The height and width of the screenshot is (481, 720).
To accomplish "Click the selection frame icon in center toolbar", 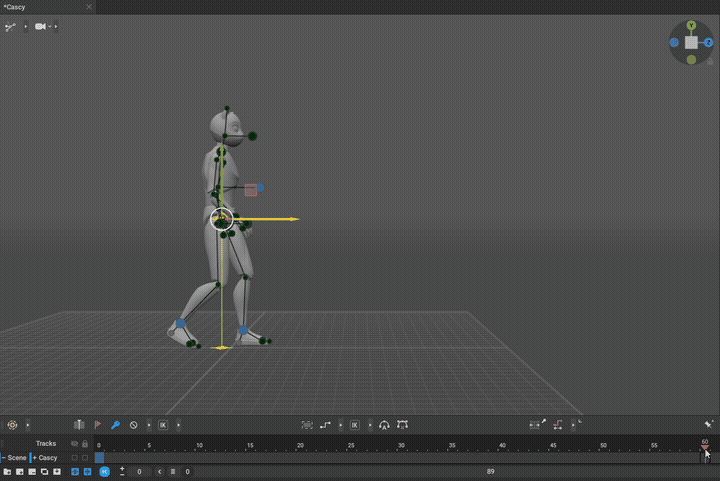I will point(307,425).
